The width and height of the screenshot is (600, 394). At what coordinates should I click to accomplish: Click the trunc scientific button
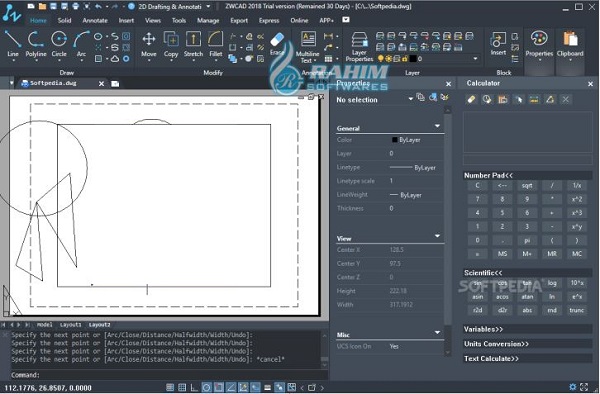pos(577,310)
